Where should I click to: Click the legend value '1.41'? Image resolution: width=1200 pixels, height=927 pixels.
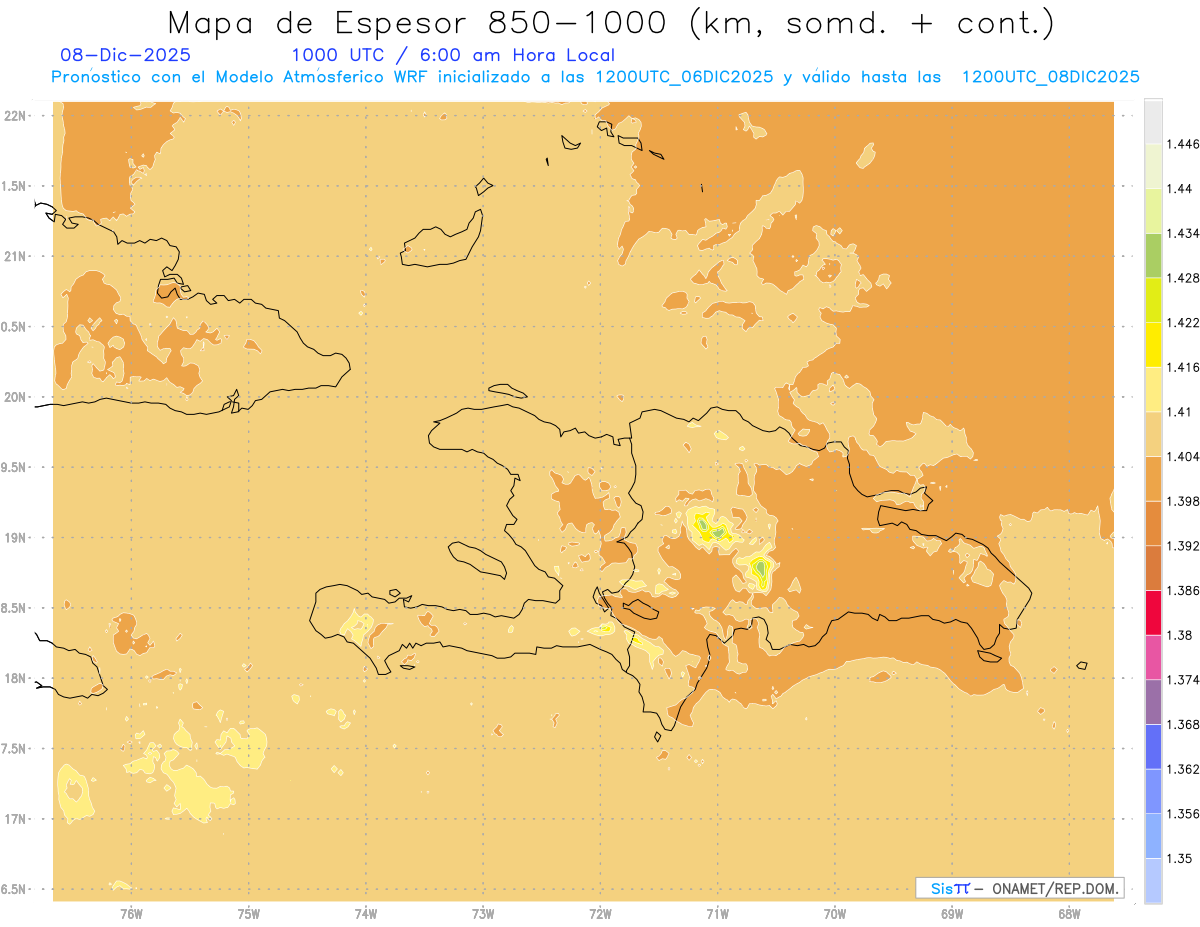point(1181,412)
